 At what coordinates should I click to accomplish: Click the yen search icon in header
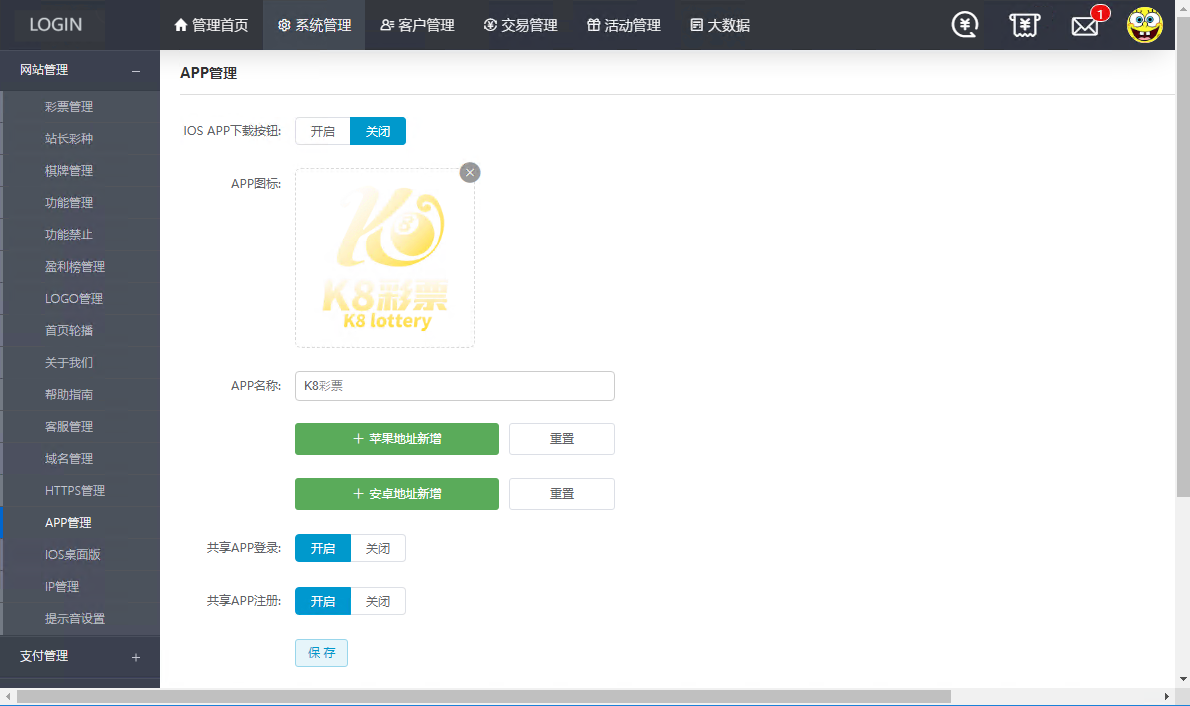click(965, 25)
